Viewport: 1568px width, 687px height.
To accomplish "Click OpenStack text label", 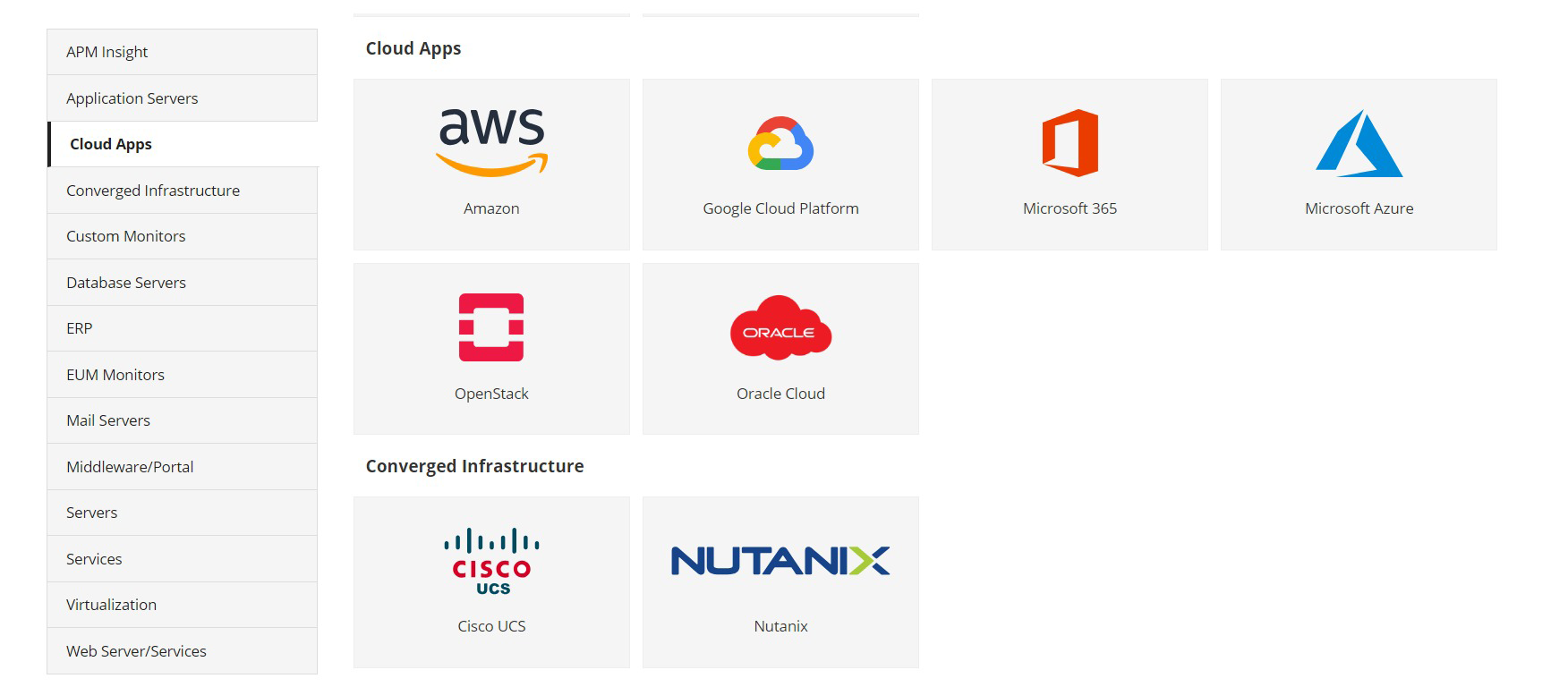I will 491,394.
